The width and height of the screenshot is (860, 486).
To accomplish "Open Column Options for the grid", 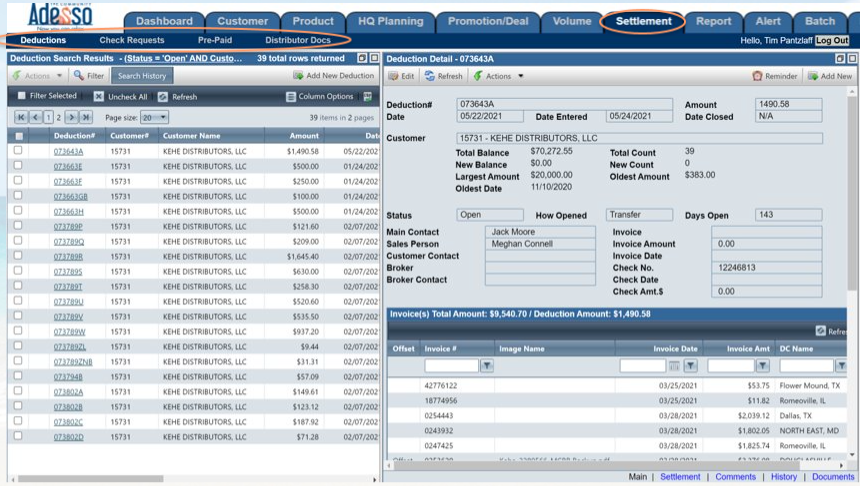I will click(x=291, y=97).
